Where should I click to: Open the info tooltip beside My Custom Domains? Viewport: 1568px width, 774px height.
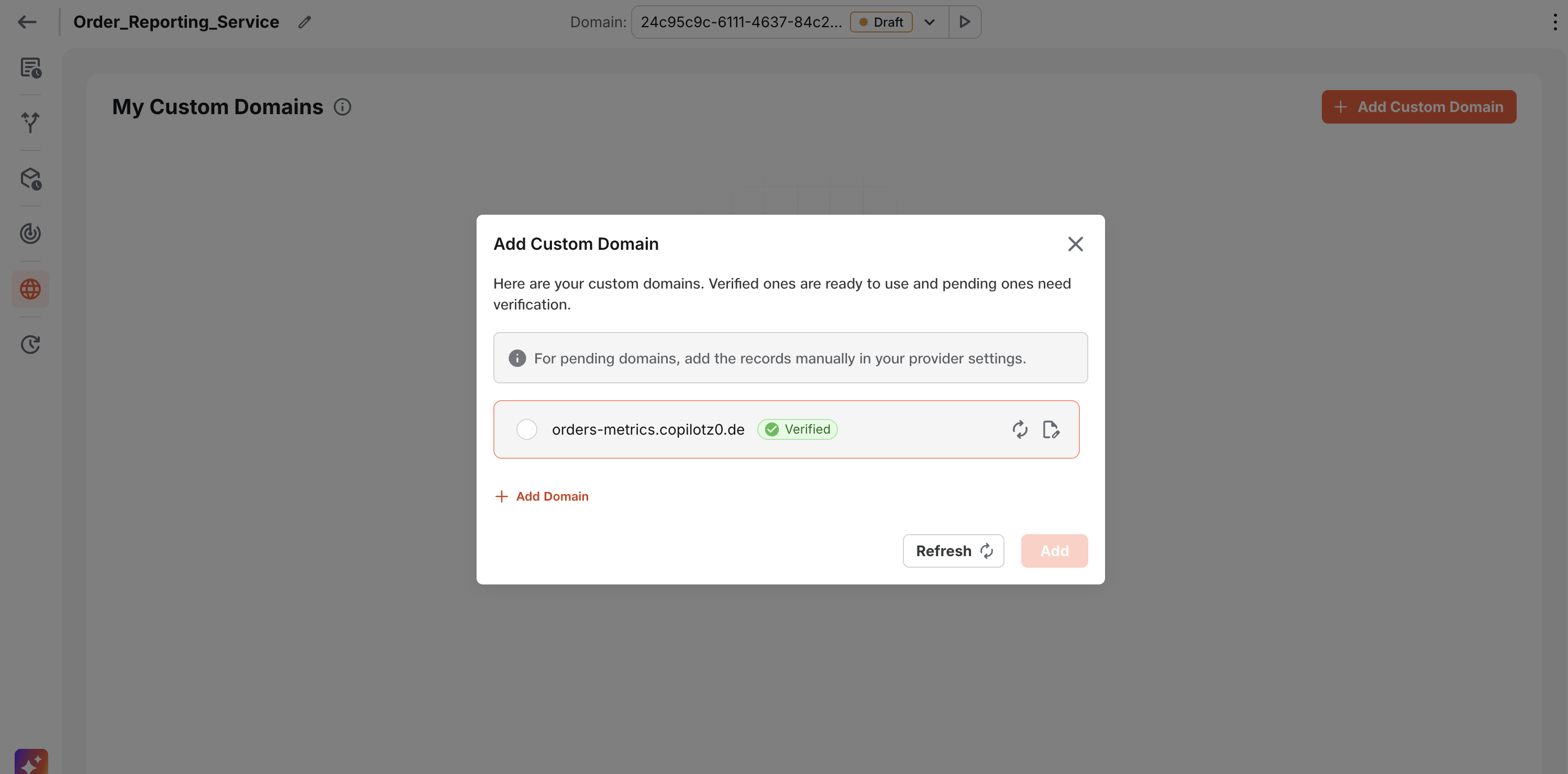point(342,106)
